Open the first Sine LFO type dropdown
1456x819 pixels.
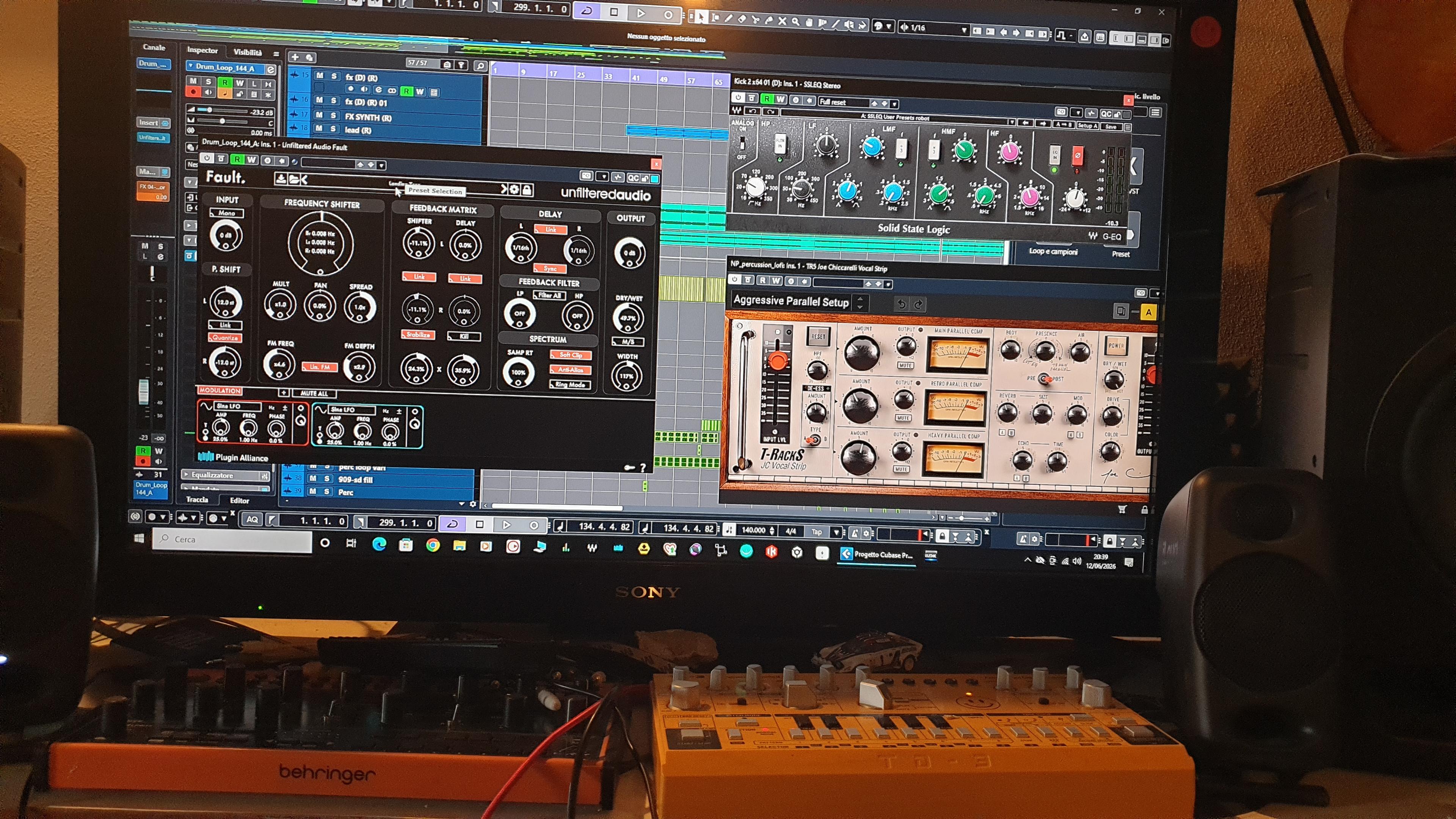[238, 406]
